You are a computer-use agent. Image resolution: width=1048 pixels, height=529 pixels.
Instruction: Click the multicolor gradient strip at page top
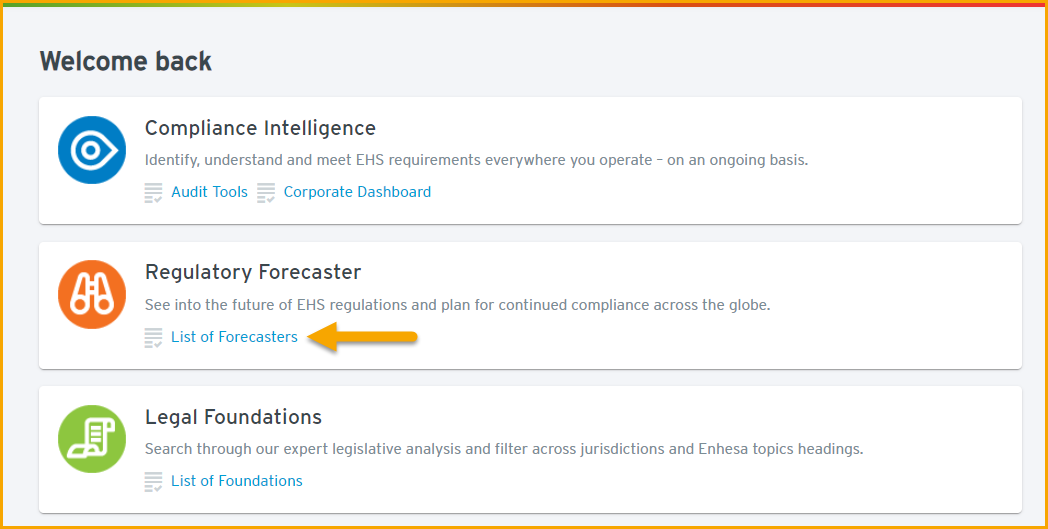(x=524, y=3)
